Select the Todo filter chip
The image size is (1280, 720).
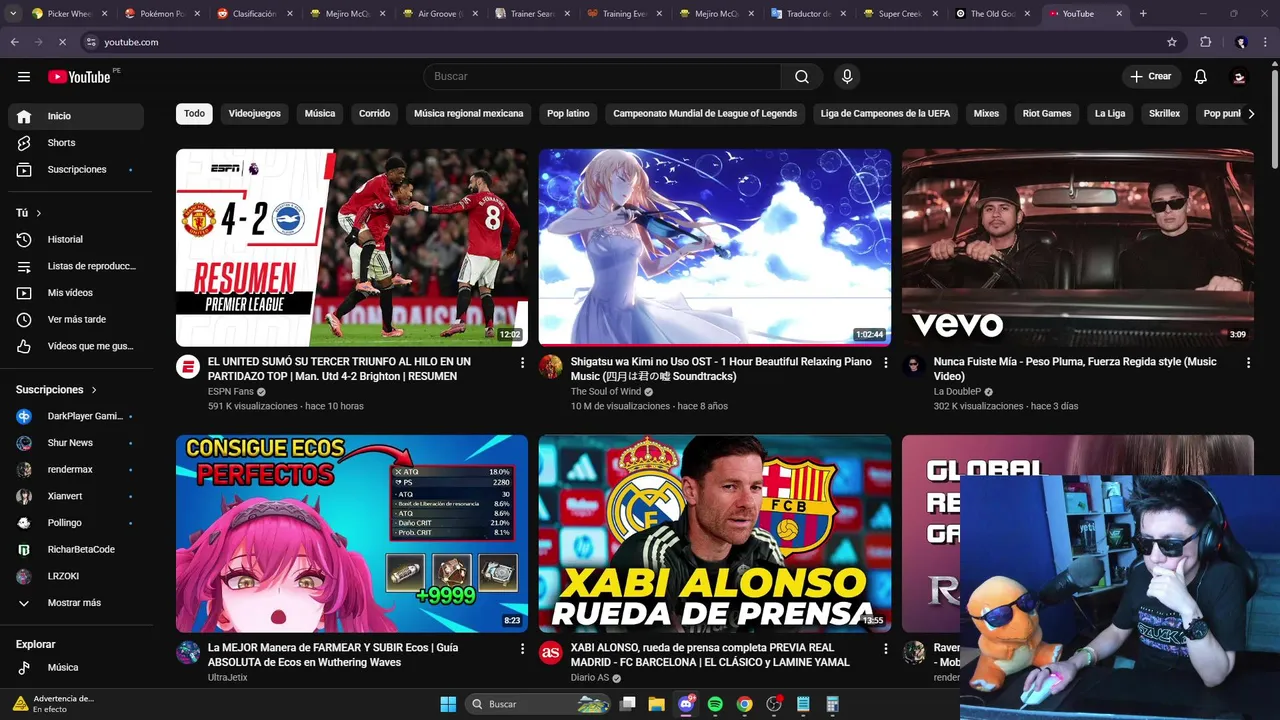click(x=194, y=113)
